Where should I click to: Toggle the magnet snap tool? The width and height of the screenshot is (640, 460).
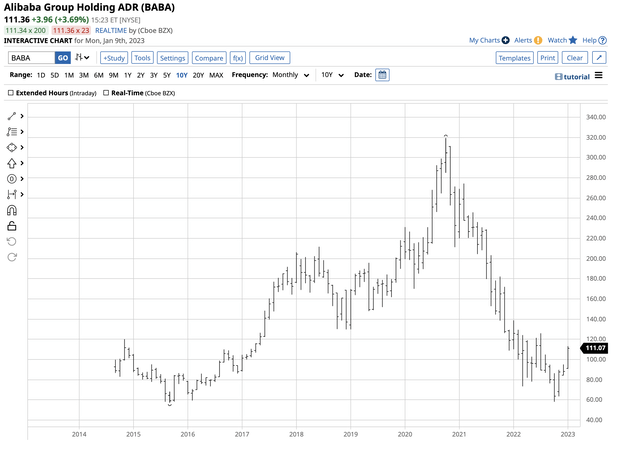coord(12,211)
